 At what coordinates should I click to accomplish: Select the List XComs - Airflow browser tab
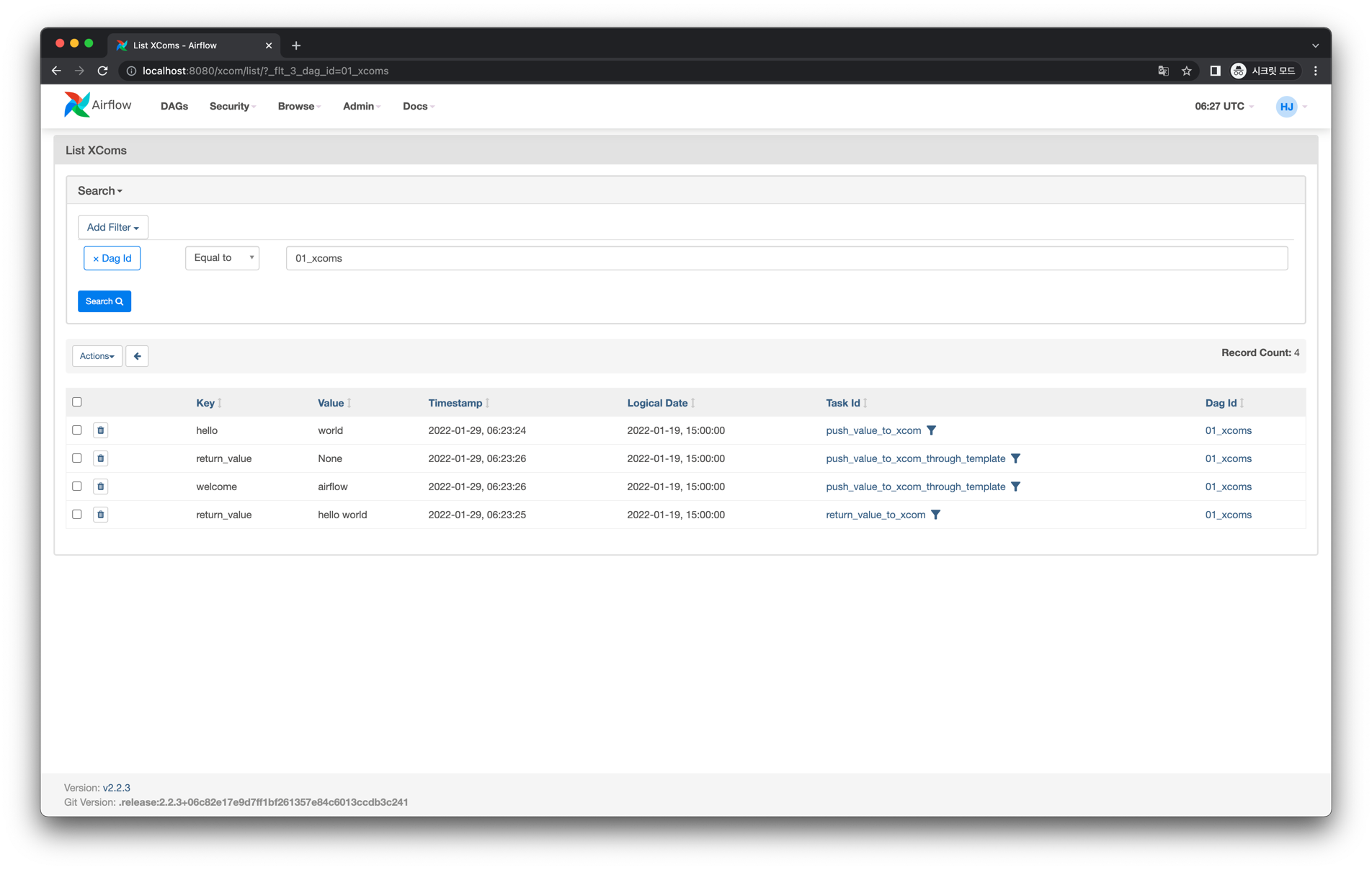(x=193, y=45)
